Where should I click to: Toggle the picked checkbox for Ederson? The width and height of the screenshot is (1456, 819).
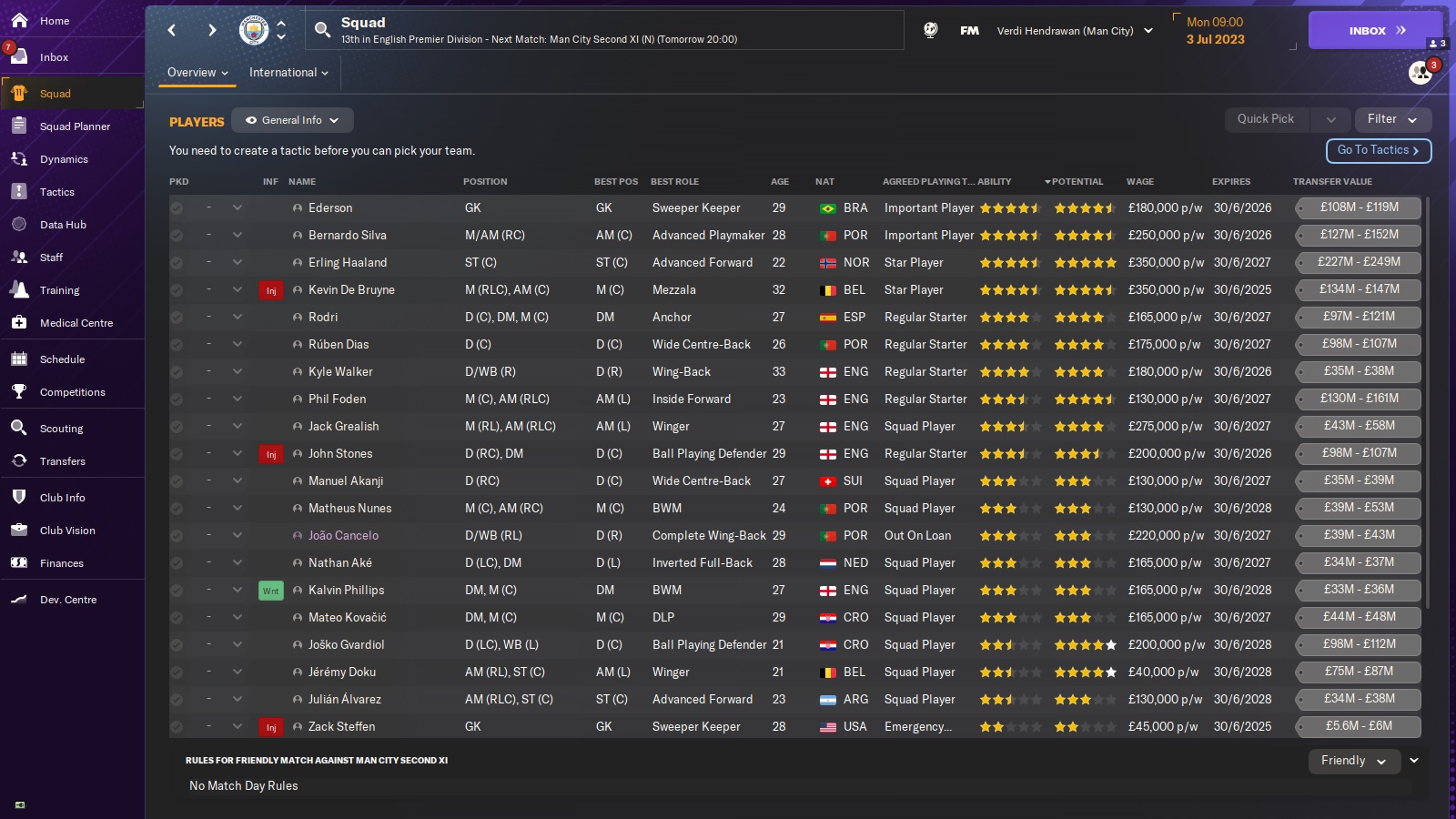click(x=177, y=208)
